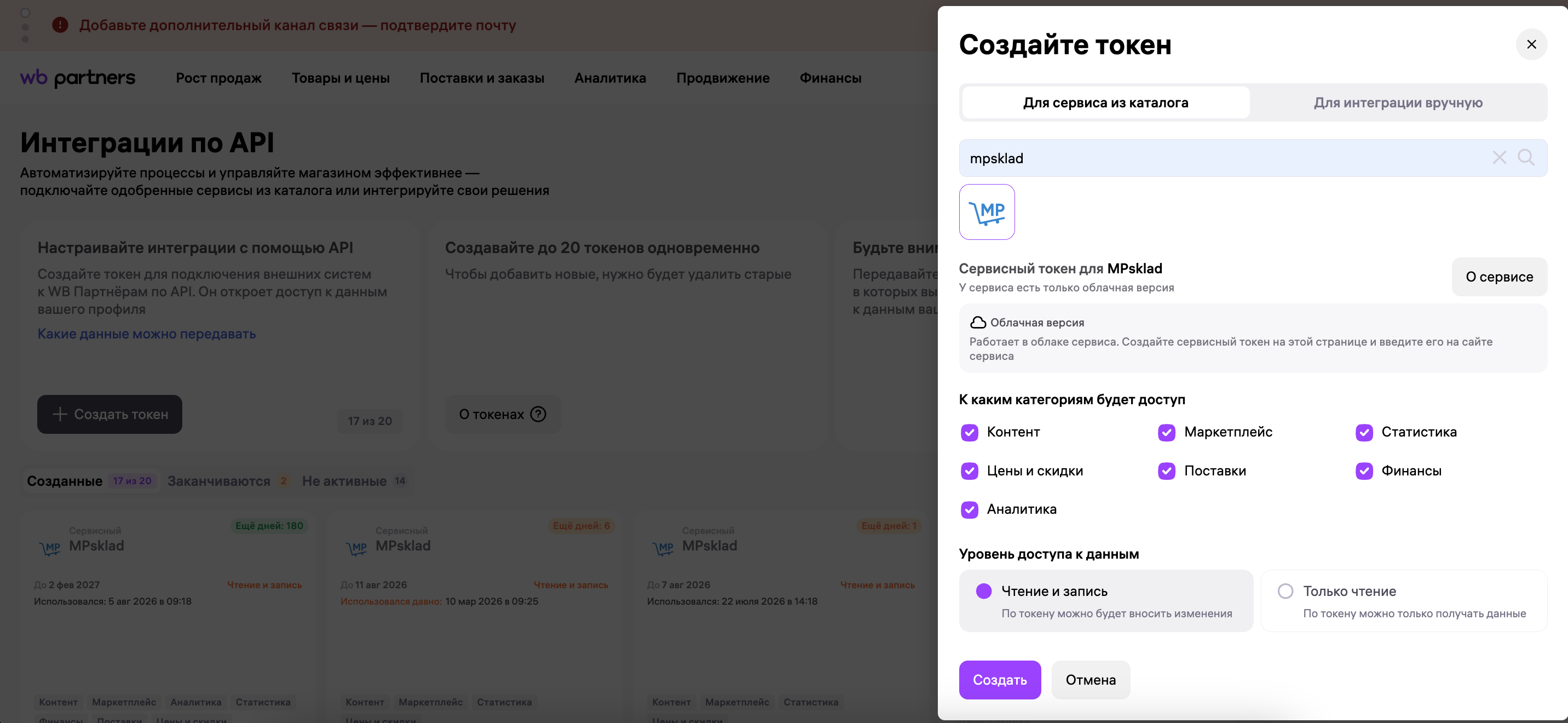1568x723 pixels.
Task: Click the purple Создать button
Action: [x=1000, y=680]
